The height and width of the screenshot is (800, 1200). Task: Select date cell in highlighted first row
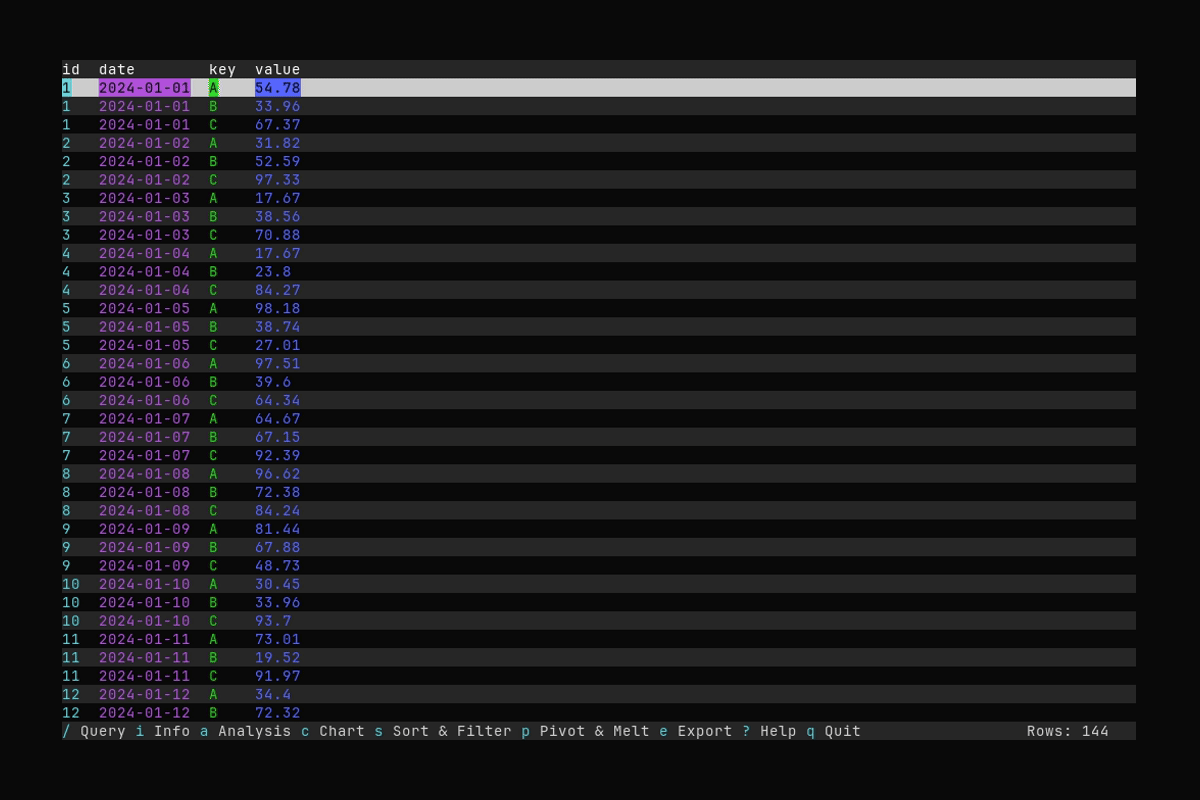pyautogui.click(x=144, y=88)
